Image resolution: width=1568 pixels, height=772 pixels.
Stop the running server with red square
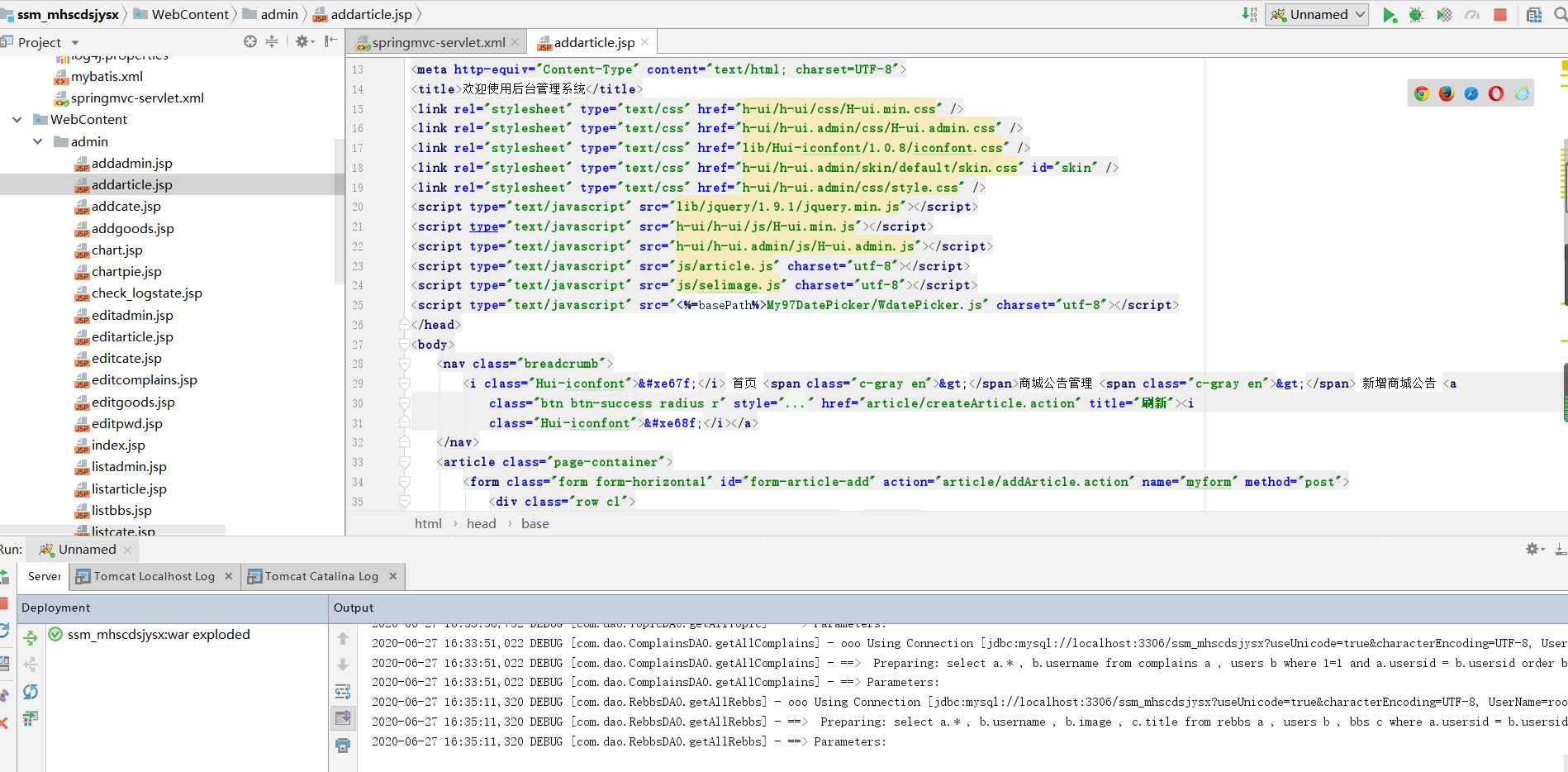[1500, 15]
